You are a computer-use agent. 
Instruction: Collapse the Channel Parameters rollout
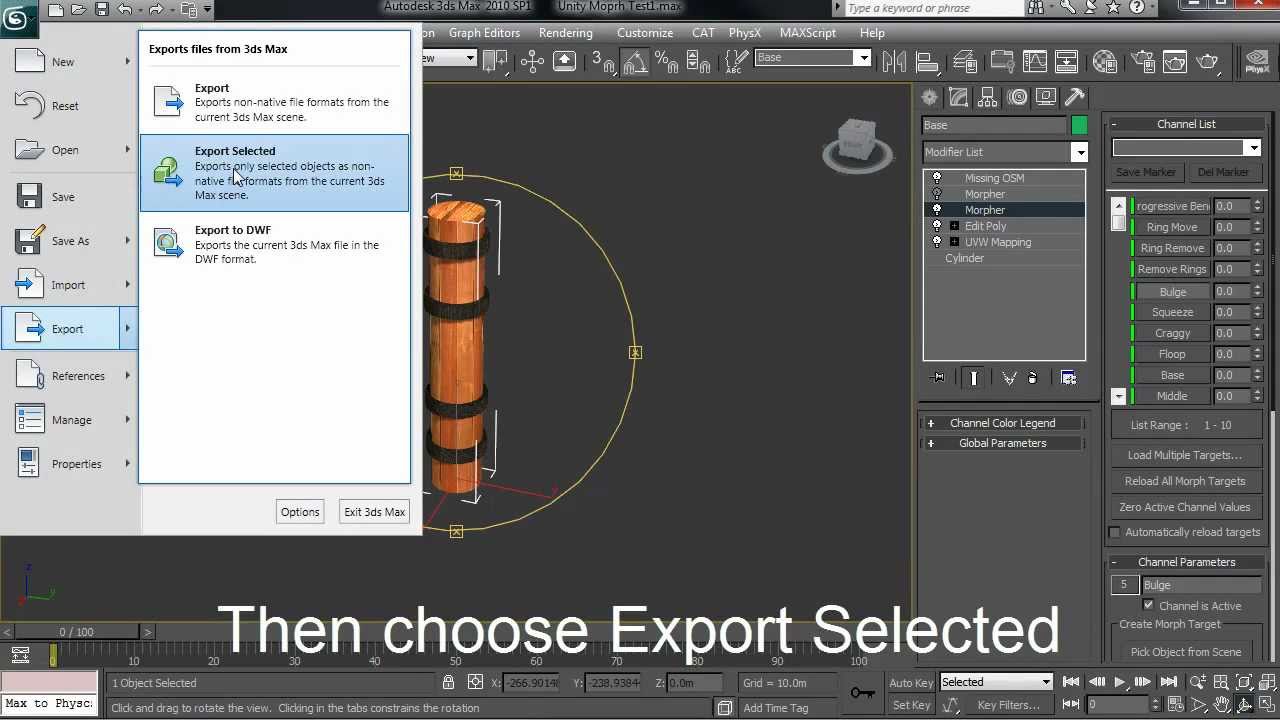(x=1186, y=562)
